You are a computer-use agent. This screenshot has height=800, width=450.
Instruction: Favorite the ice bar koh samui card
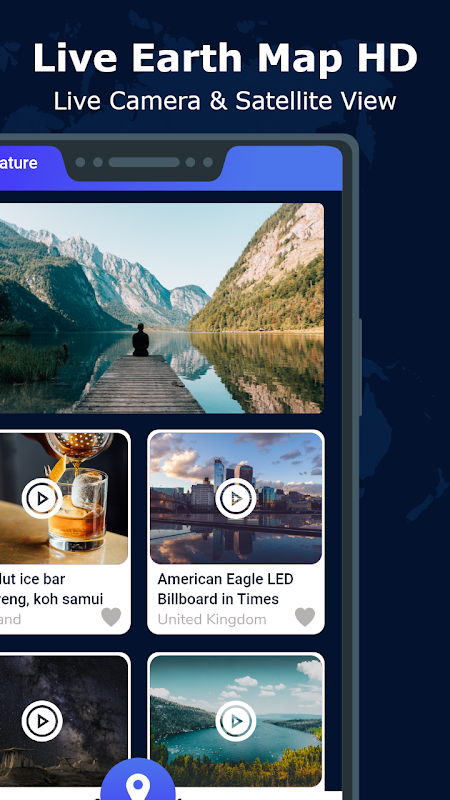coord(111,617)
